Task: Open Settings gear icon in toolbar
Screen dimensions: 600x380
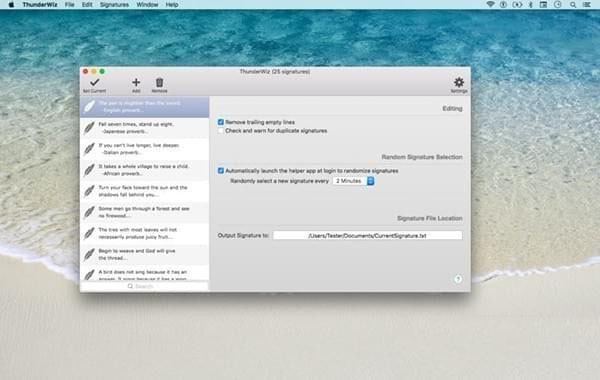Action: click(458, 82)
